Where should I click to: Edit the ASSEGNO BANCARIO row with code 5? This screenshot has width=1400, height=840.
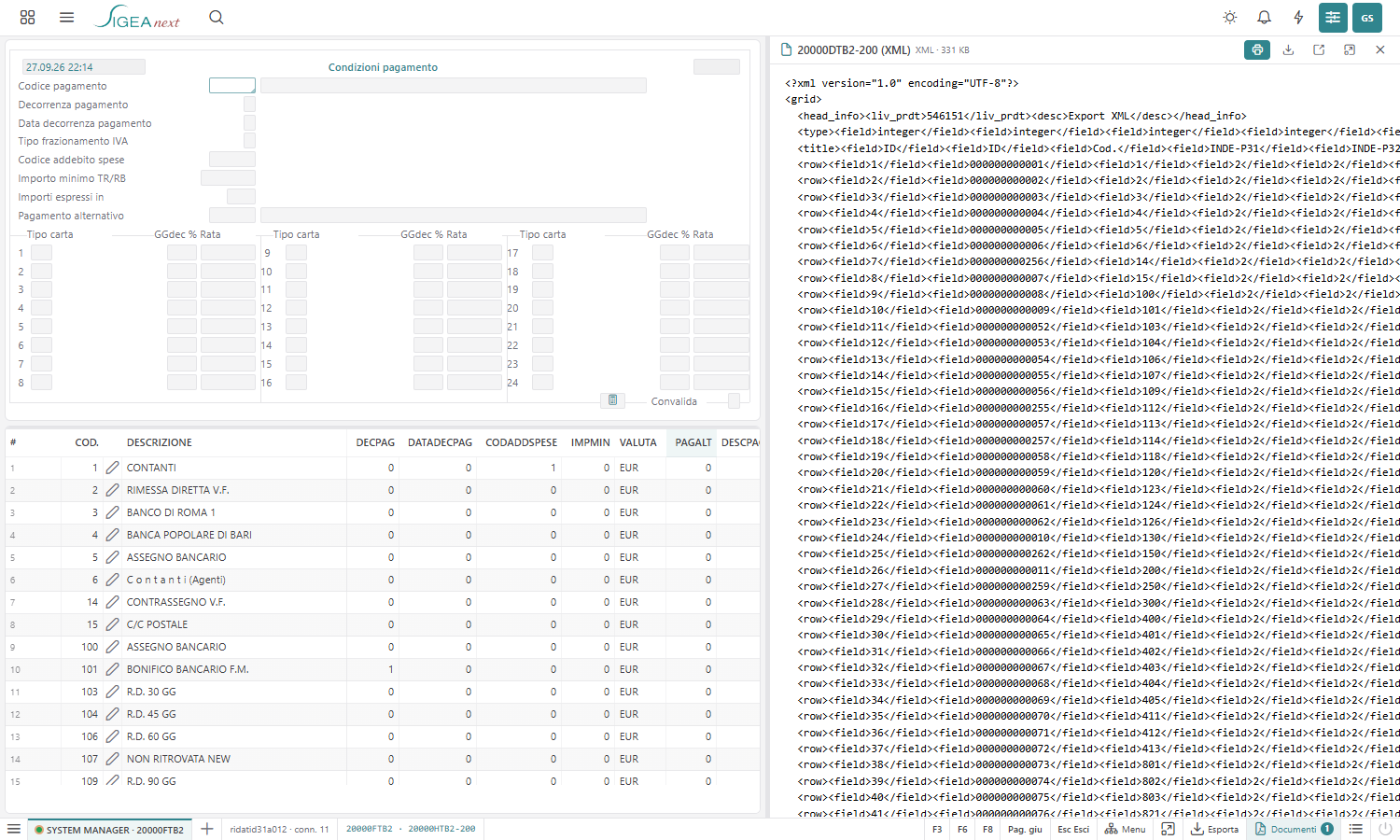pos(112,556)
